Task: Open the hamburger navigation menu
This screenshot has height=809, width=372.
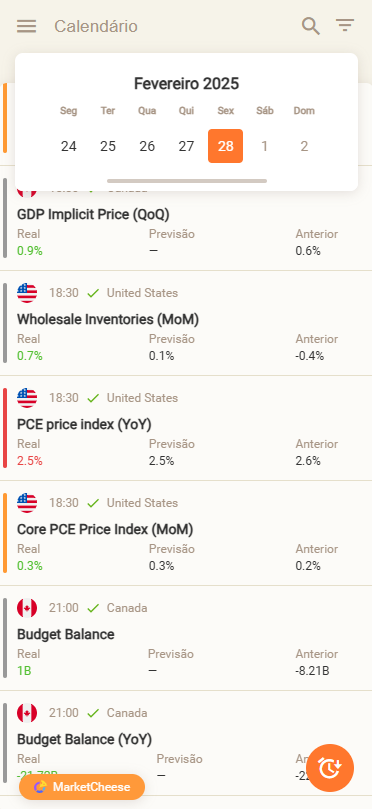Action: [x=26, y=26]
